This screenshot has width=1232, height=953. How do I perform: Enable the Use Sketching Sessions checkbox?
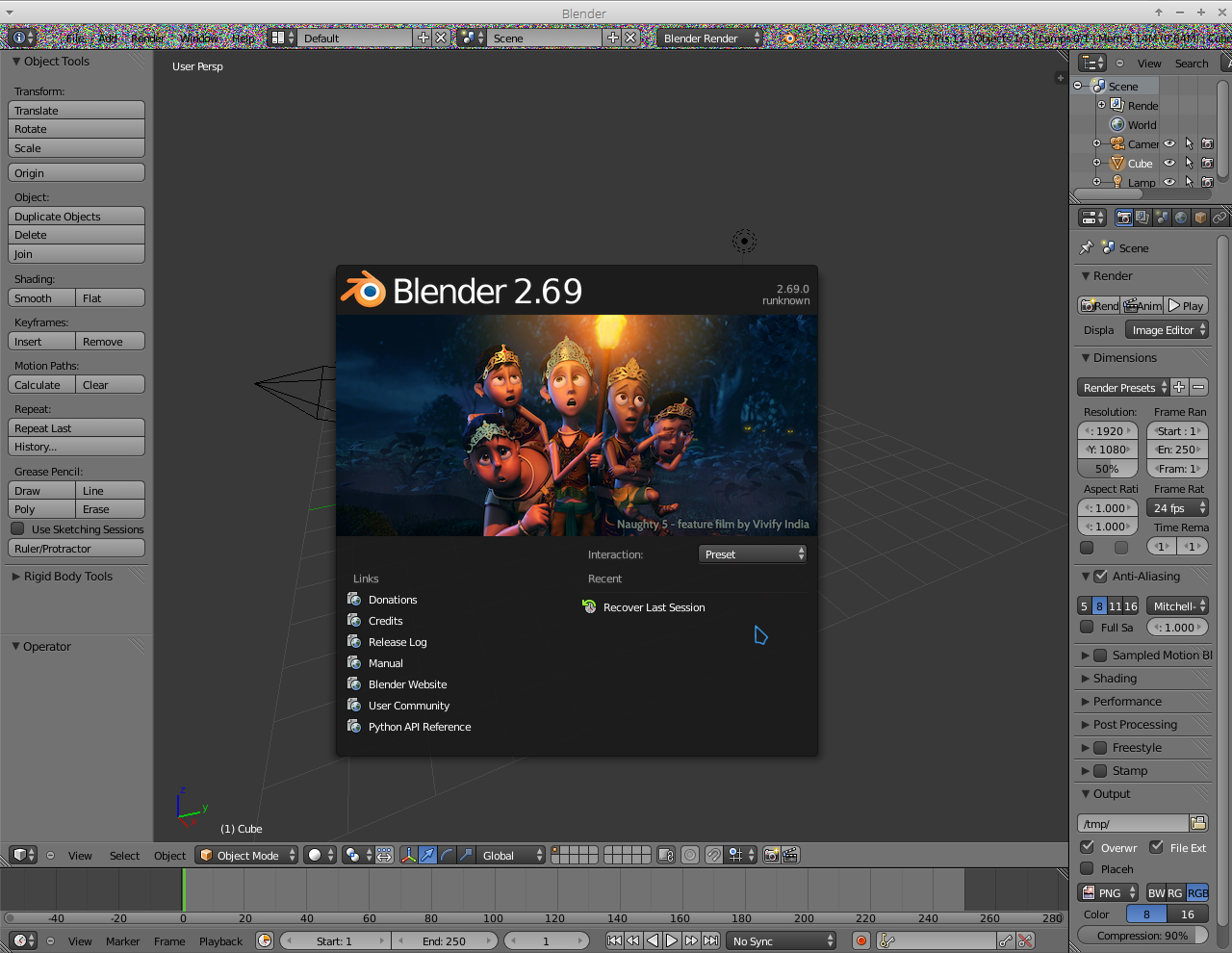click(x=18, y=528)
